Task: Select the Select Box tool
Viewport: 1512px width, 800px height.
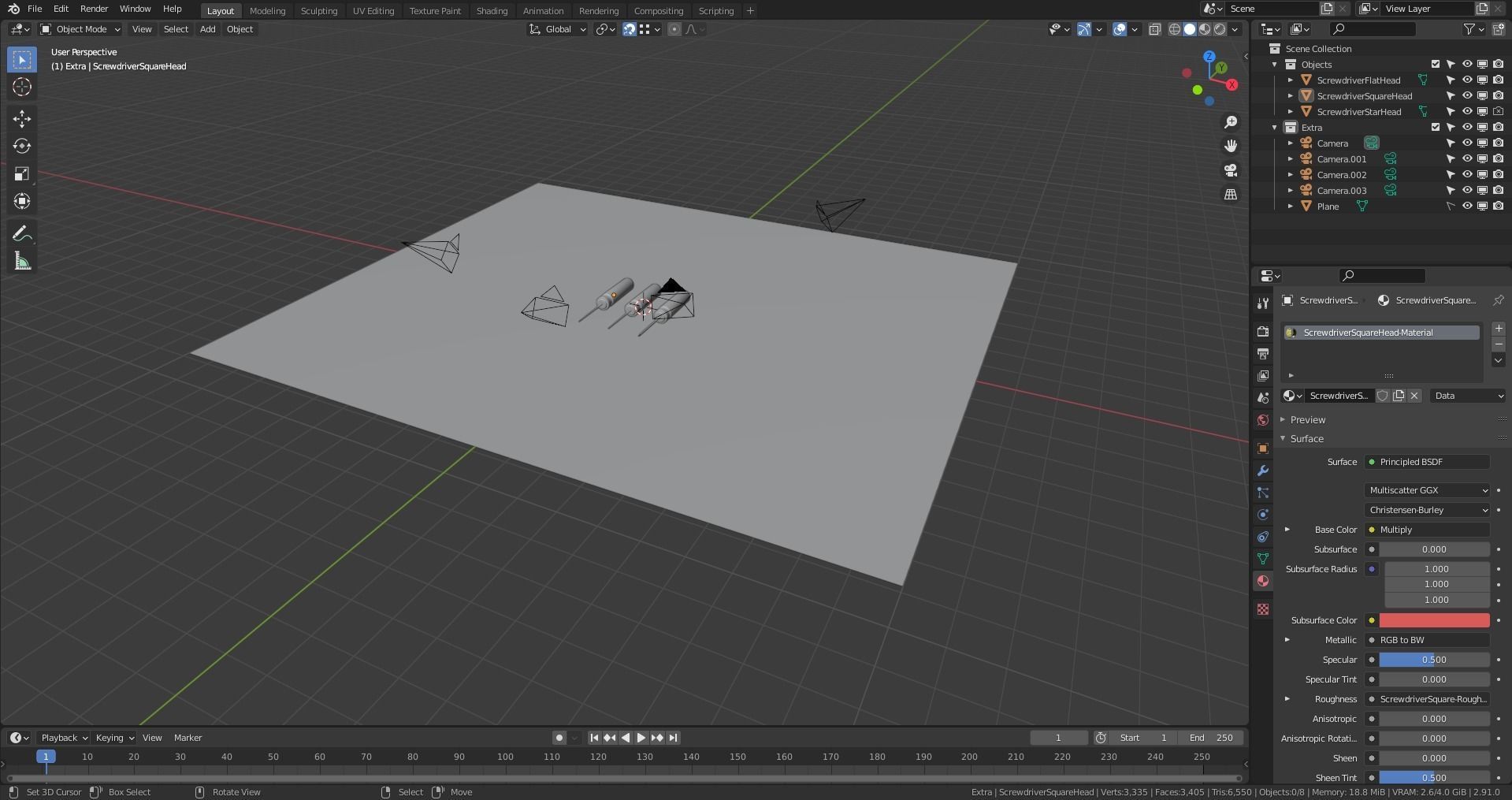Action: click(x=22, y=60)
